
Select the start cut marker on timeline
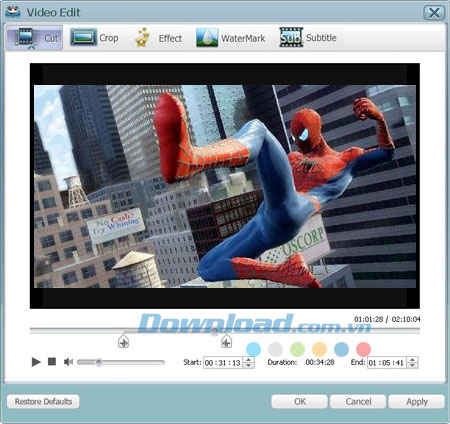(124, 341)
